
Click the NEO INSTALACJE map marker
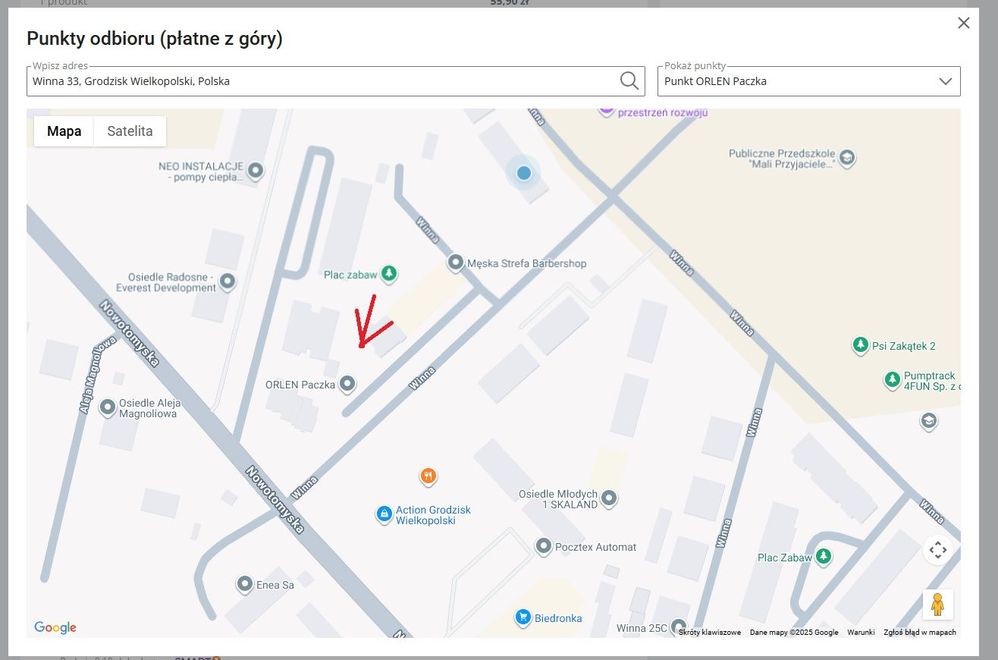coord(256,171)
